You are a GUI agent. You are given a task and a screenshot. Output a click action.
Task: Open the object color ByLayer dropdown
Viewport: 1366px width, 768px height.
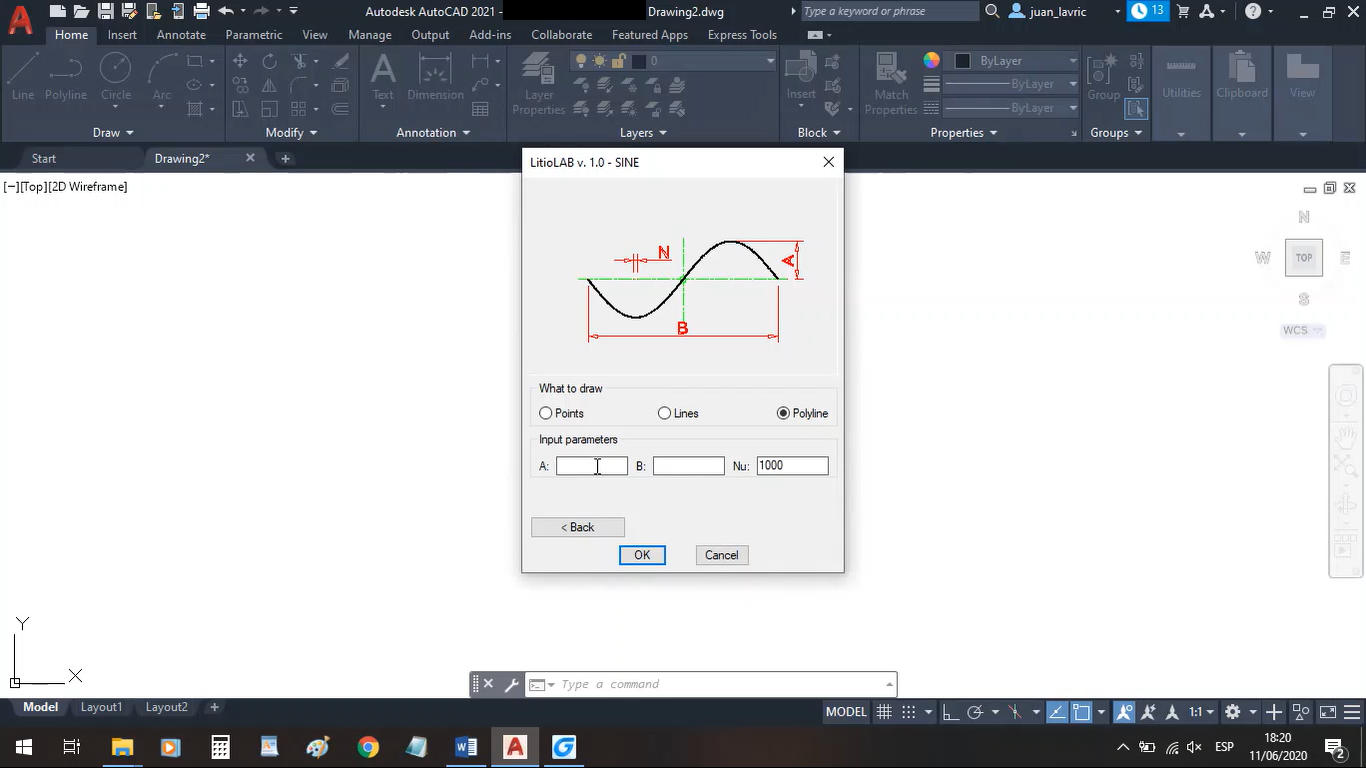[1014, 61]
